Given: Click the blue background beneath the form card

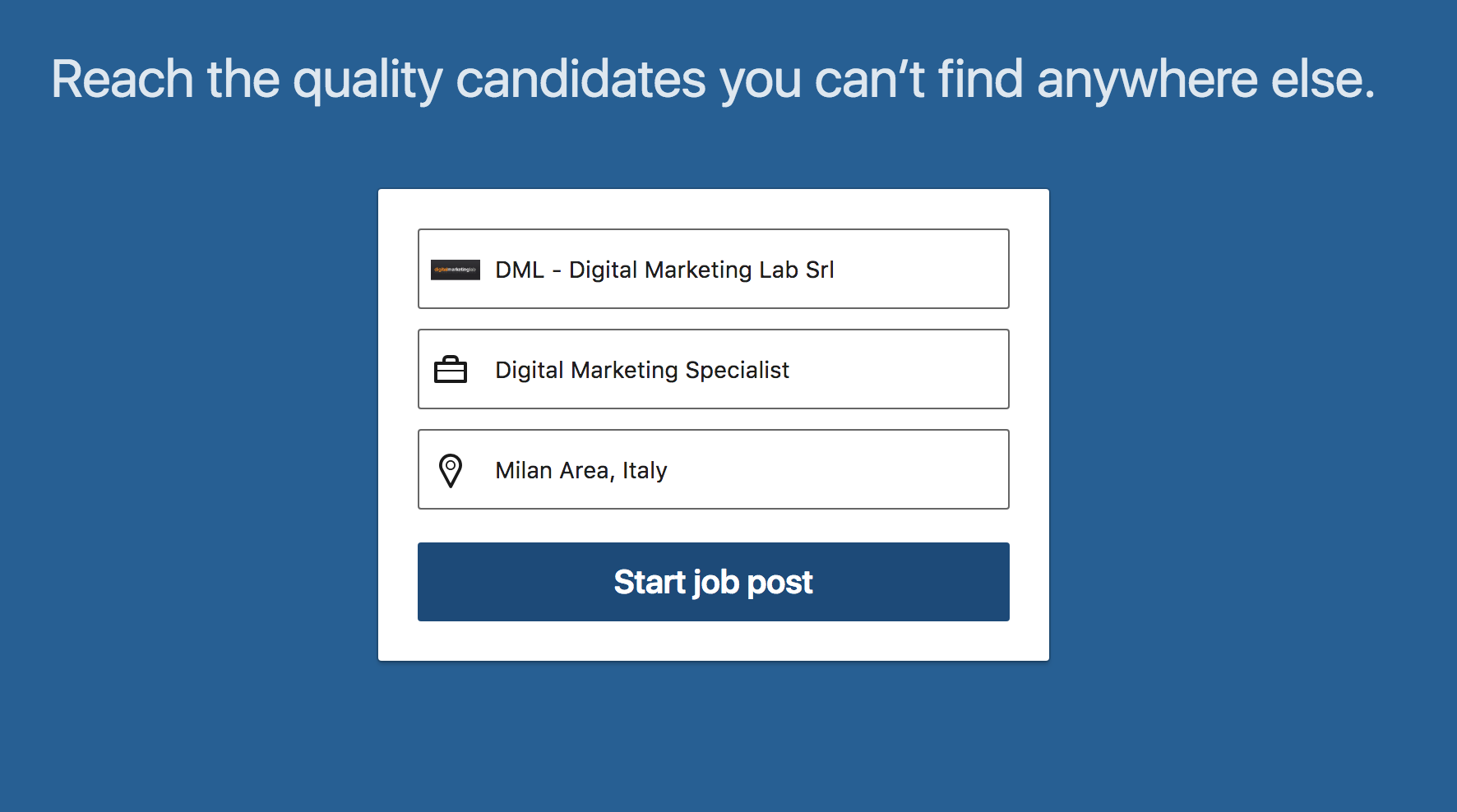Looking at the screenshot, I should (714, 736).
